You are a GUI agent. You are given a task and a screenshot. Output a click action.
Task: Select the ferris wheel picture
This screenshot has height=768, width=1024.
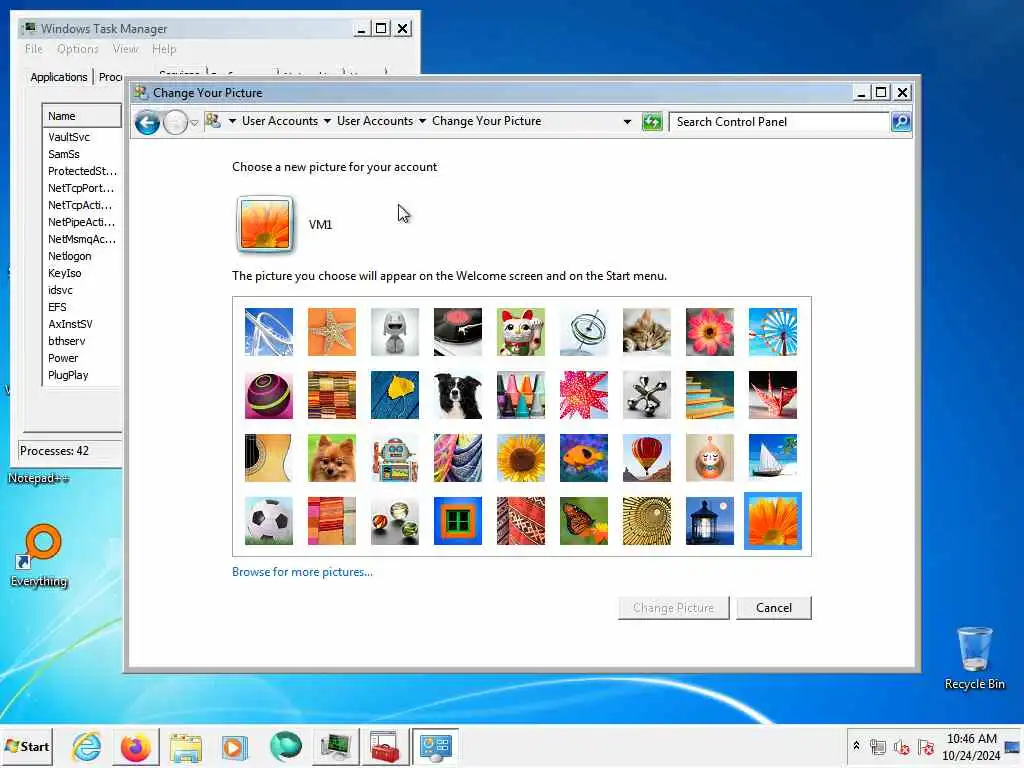pos(773,332)
